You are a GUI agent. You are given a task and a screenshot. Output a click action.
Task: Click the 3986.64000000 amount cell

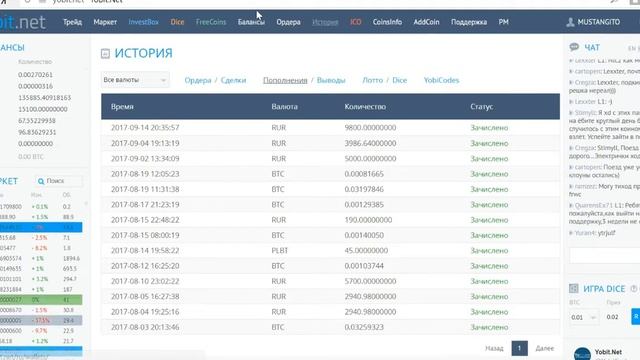coord(370,143)
